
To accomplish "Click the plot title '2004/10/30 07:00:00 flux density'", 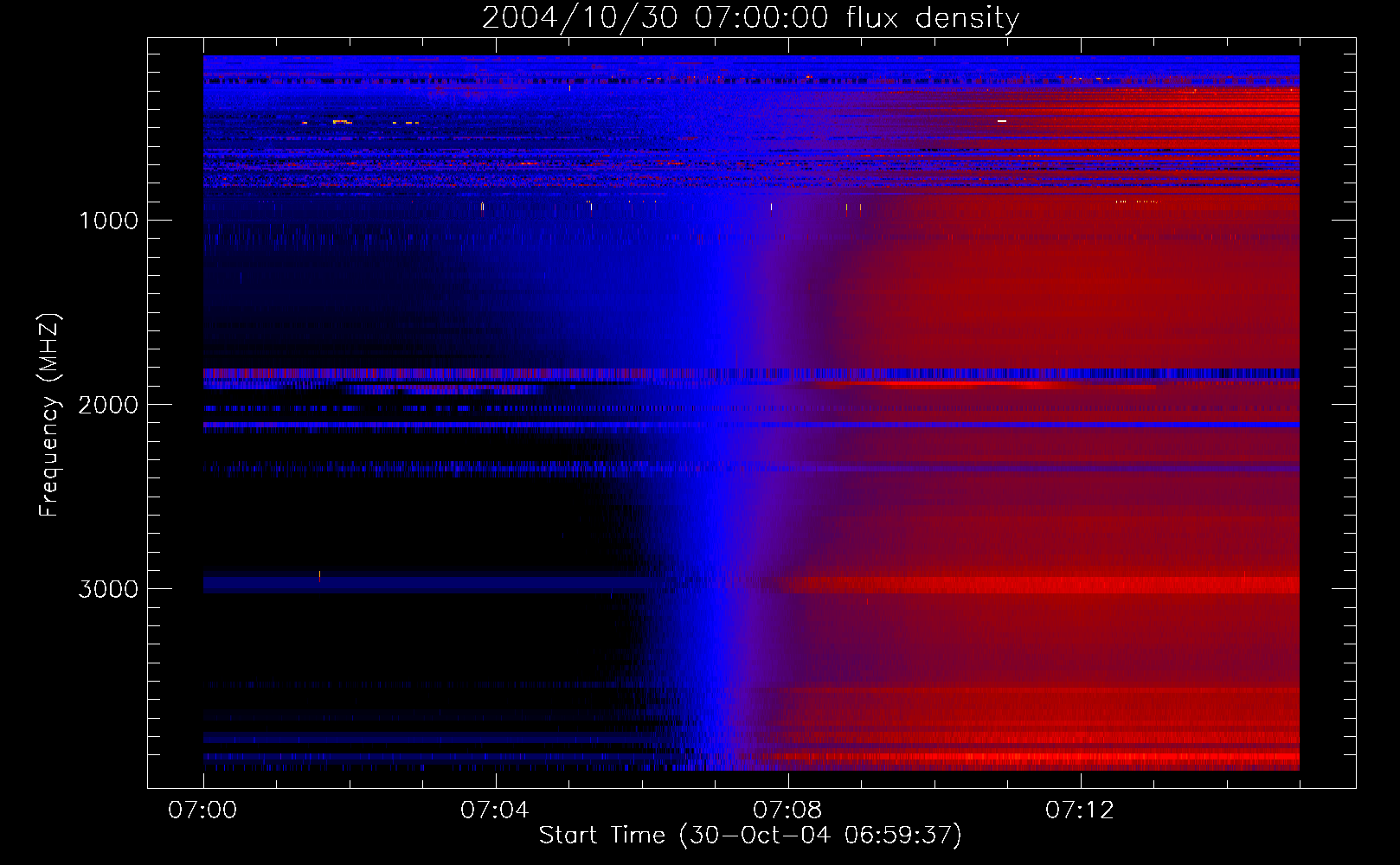I will click(750, 18).
